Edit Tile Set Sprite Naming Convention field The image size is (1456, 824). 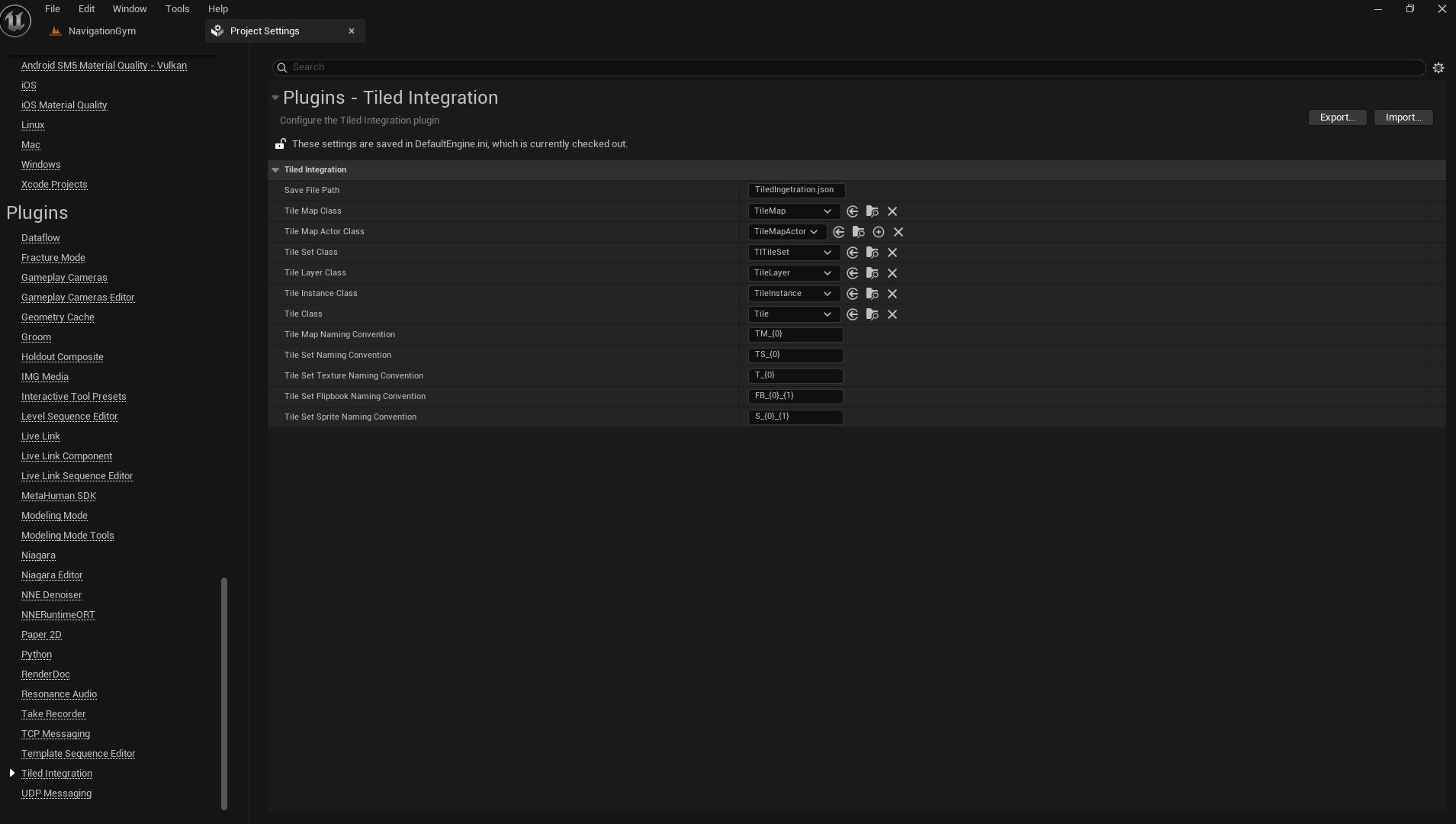(x=795, y=417)
